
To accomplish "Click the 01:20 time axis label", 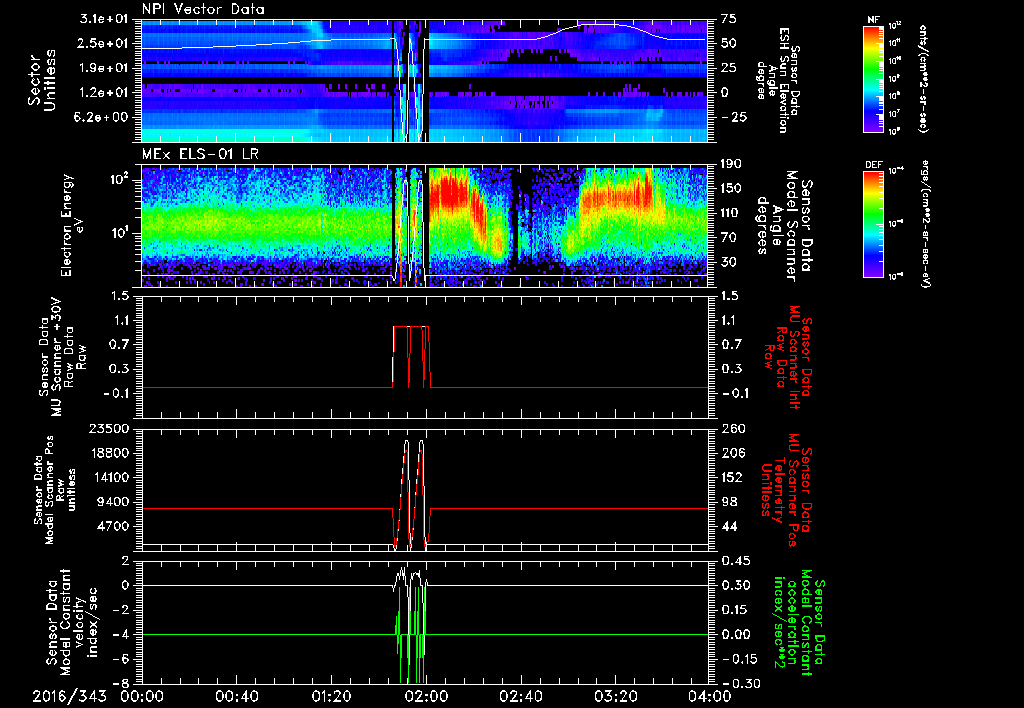I will pyautogui.click(x=331, y=695).
